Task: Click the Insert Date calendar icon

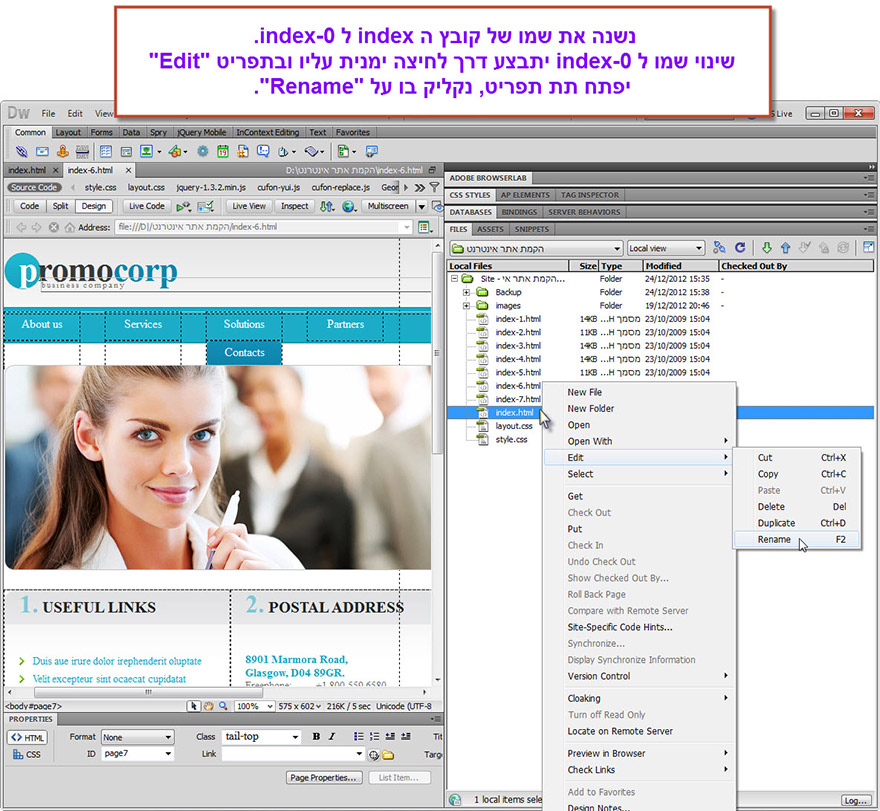Action: pyautogui.click(x=223, y=151)
